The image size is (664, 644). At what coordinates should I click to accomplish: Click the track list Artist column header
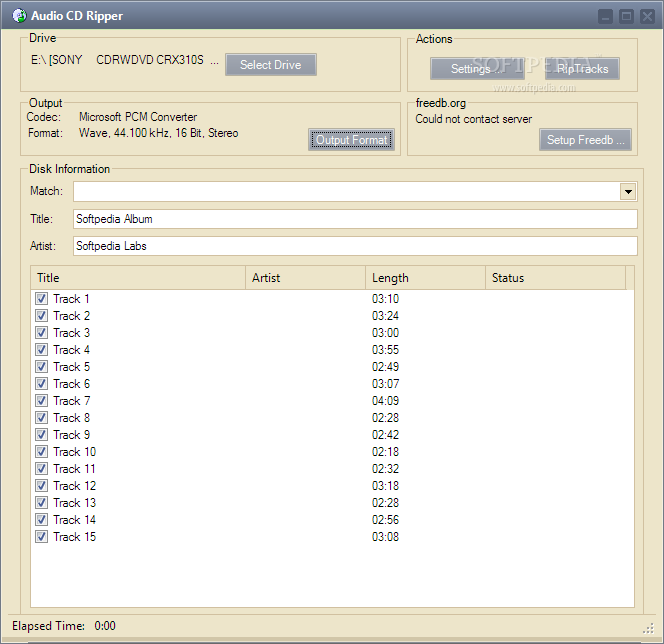tap(305, 278)
